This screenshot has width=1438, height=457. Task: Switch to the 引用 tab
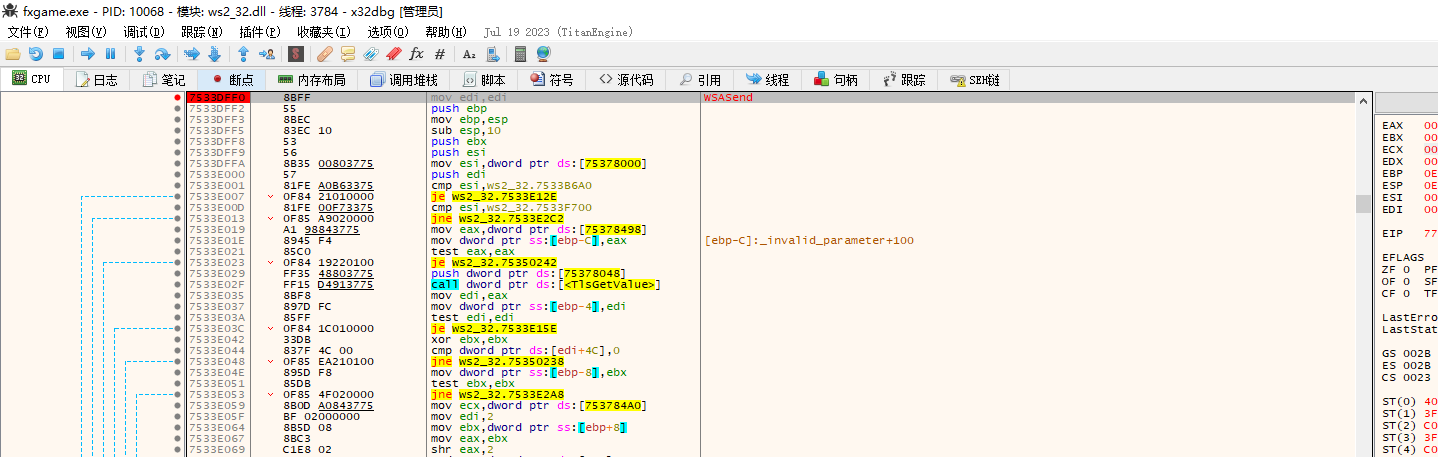tap(700, 80)
